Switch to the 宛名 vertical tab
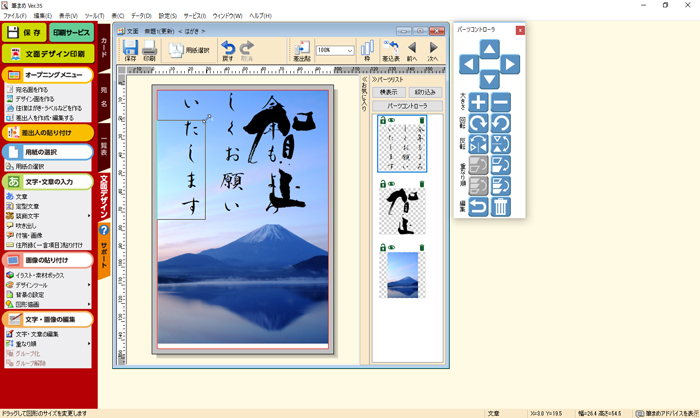The height and width of the screenshot is (418, 700). point(103,96)
